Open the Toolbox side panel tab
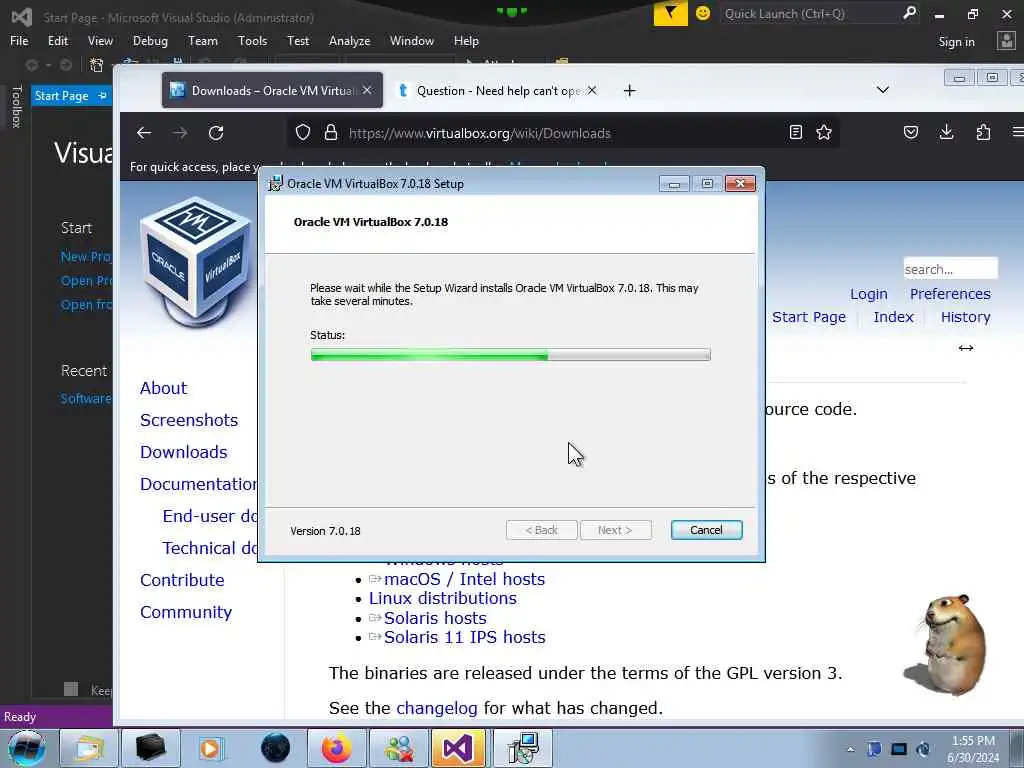The width and height of the screenshot is (1024, 768). (16, 106)
